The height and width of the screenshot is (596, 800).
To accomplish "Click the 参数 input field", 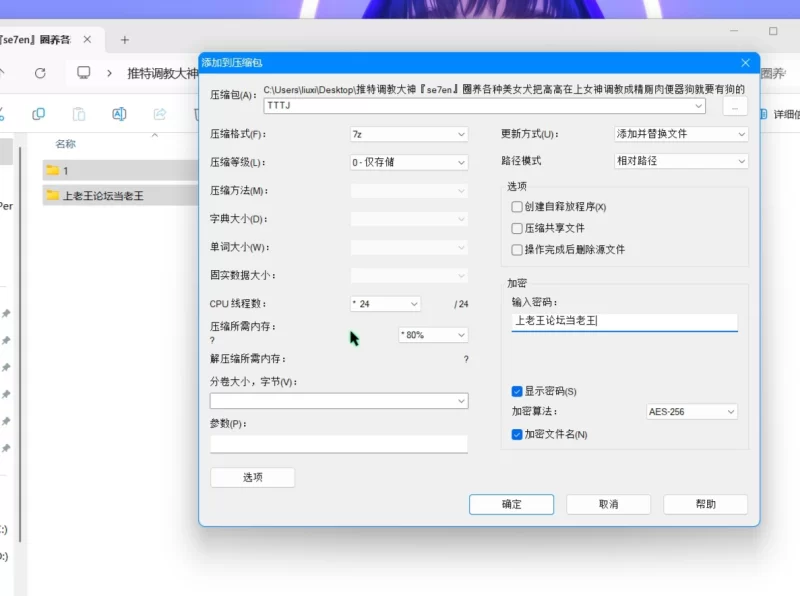I will click(x=339, y=444).
